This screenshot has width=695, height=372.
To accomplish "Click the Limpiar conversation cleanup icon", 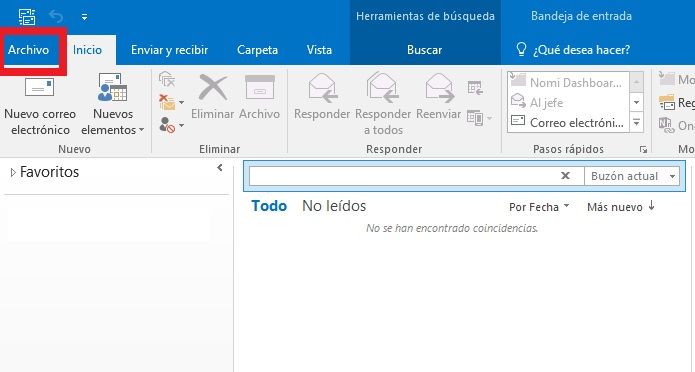I will click(167, 79).
